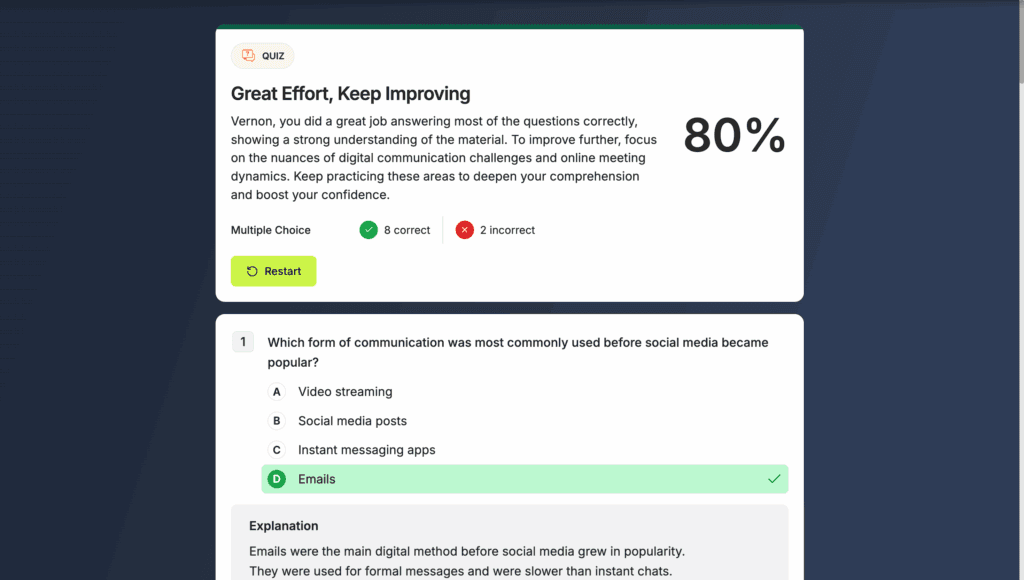This screenshot has height=580, width=1024.
Task: Select option B letter circle
Action: tap(277, 421)
